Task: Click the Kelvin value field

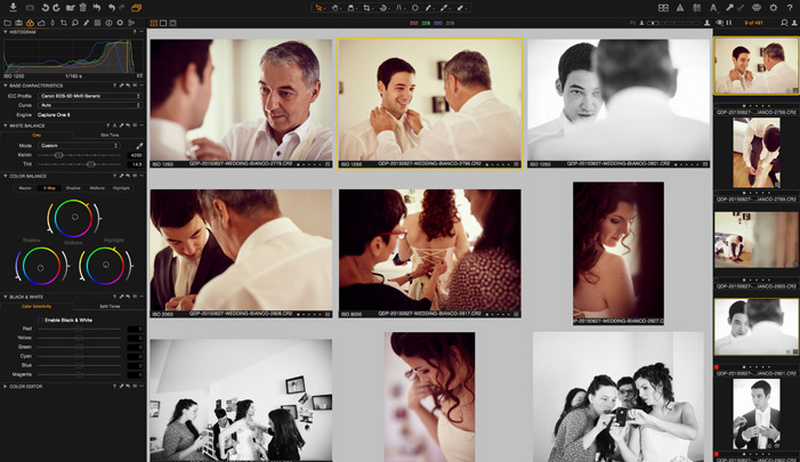Action: (x=135, y=155)
